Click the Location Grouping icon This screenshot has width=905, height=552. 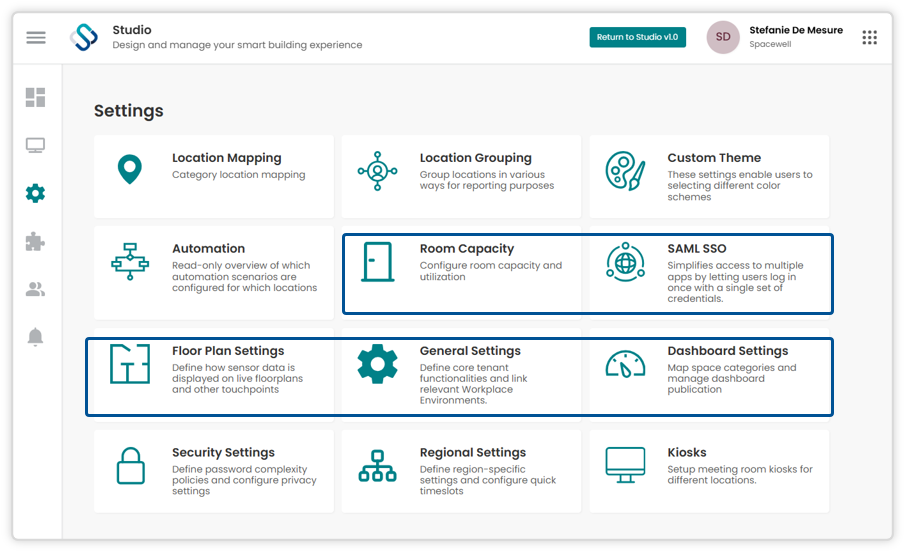(x=377, y=171)
